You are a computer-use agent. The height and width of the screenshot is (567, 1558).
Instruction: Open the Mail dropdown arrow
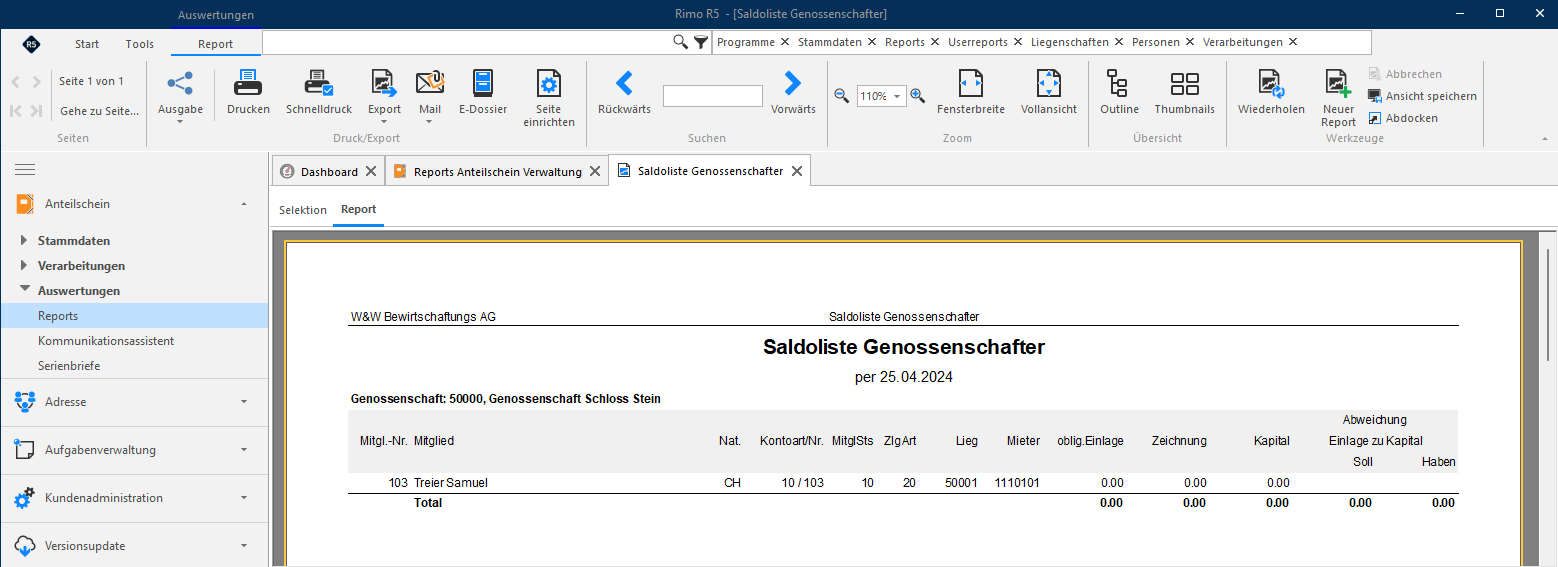[430, 122]
